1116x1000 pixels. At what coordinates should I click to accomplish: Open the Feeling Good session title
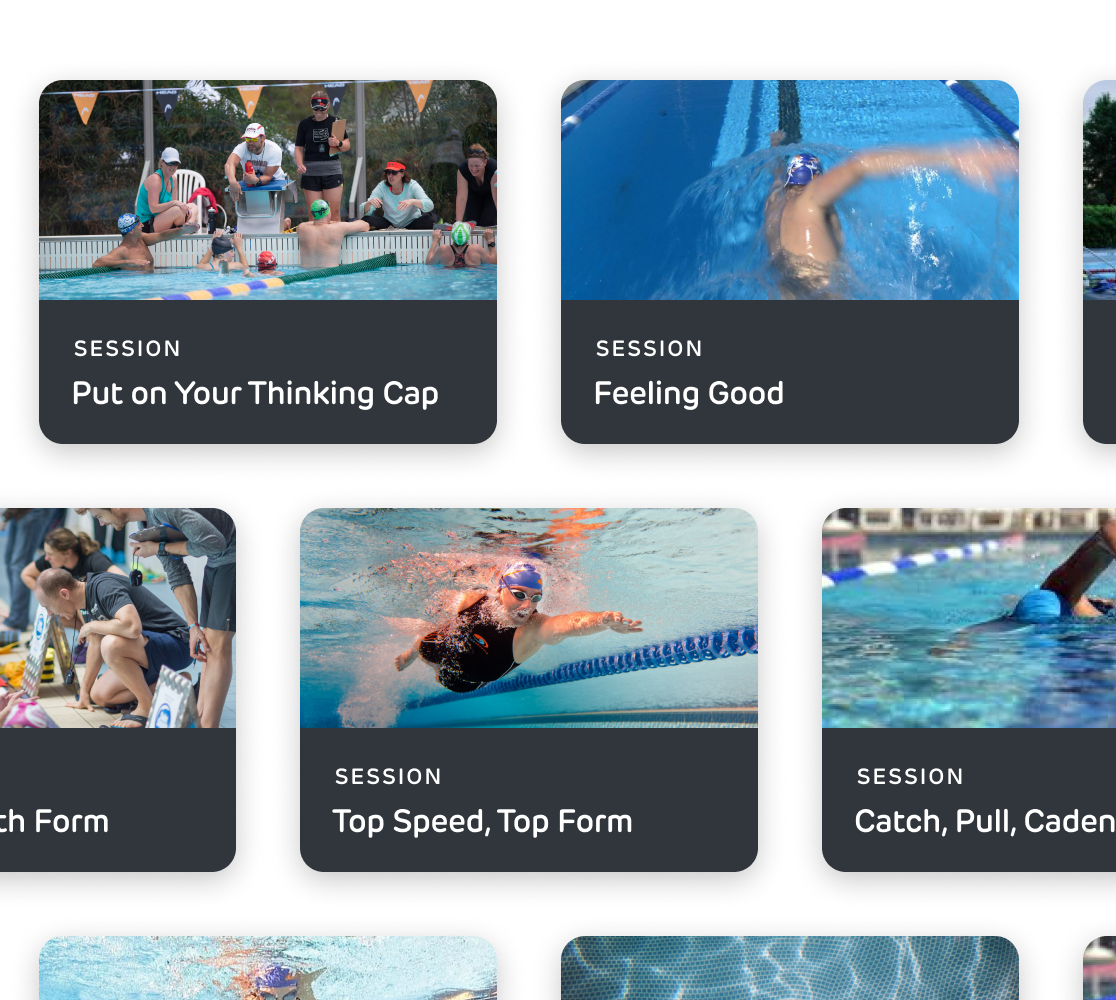[688, 394]
